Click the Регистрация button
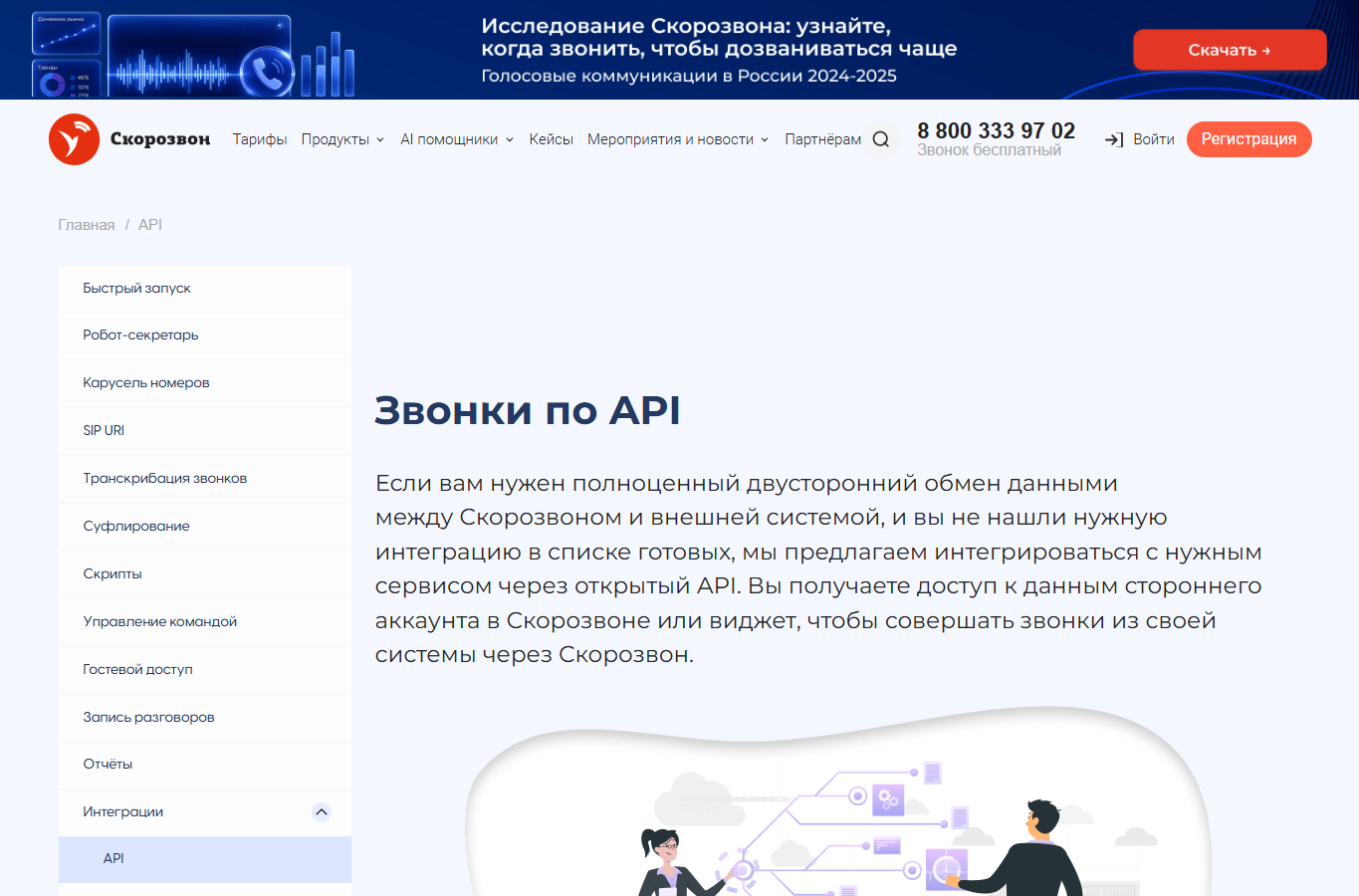 1248,139
